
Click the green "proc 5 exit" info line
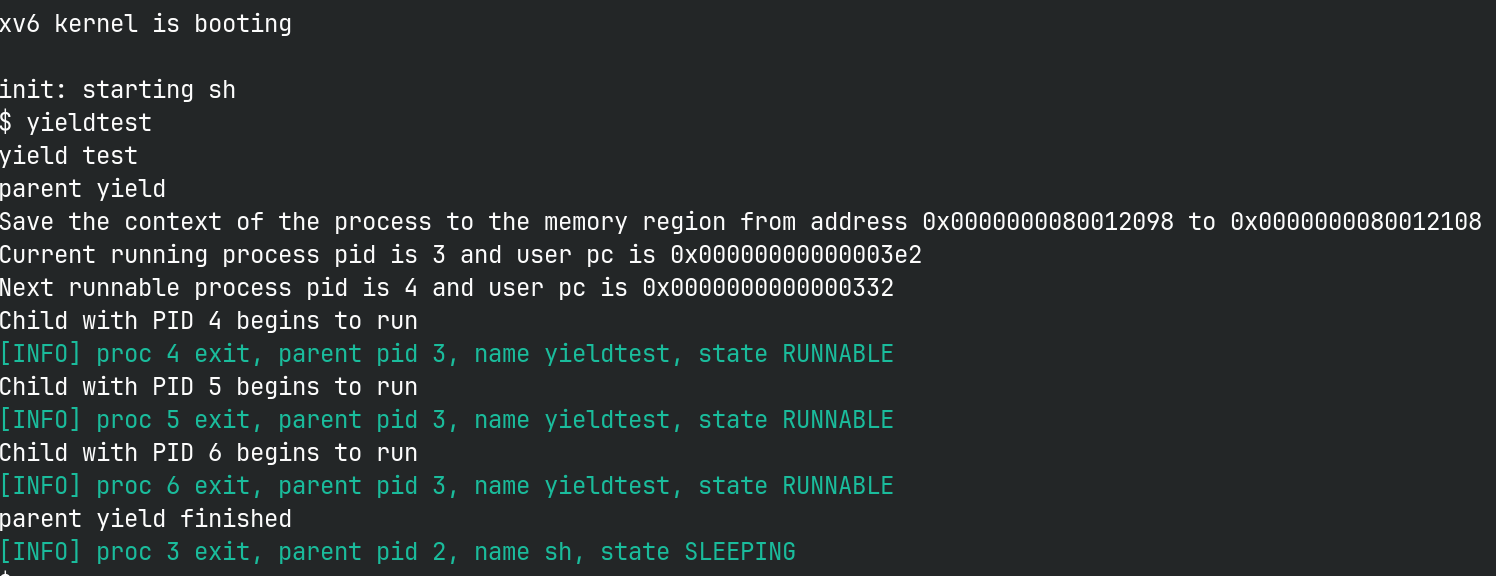coord(446,420)
